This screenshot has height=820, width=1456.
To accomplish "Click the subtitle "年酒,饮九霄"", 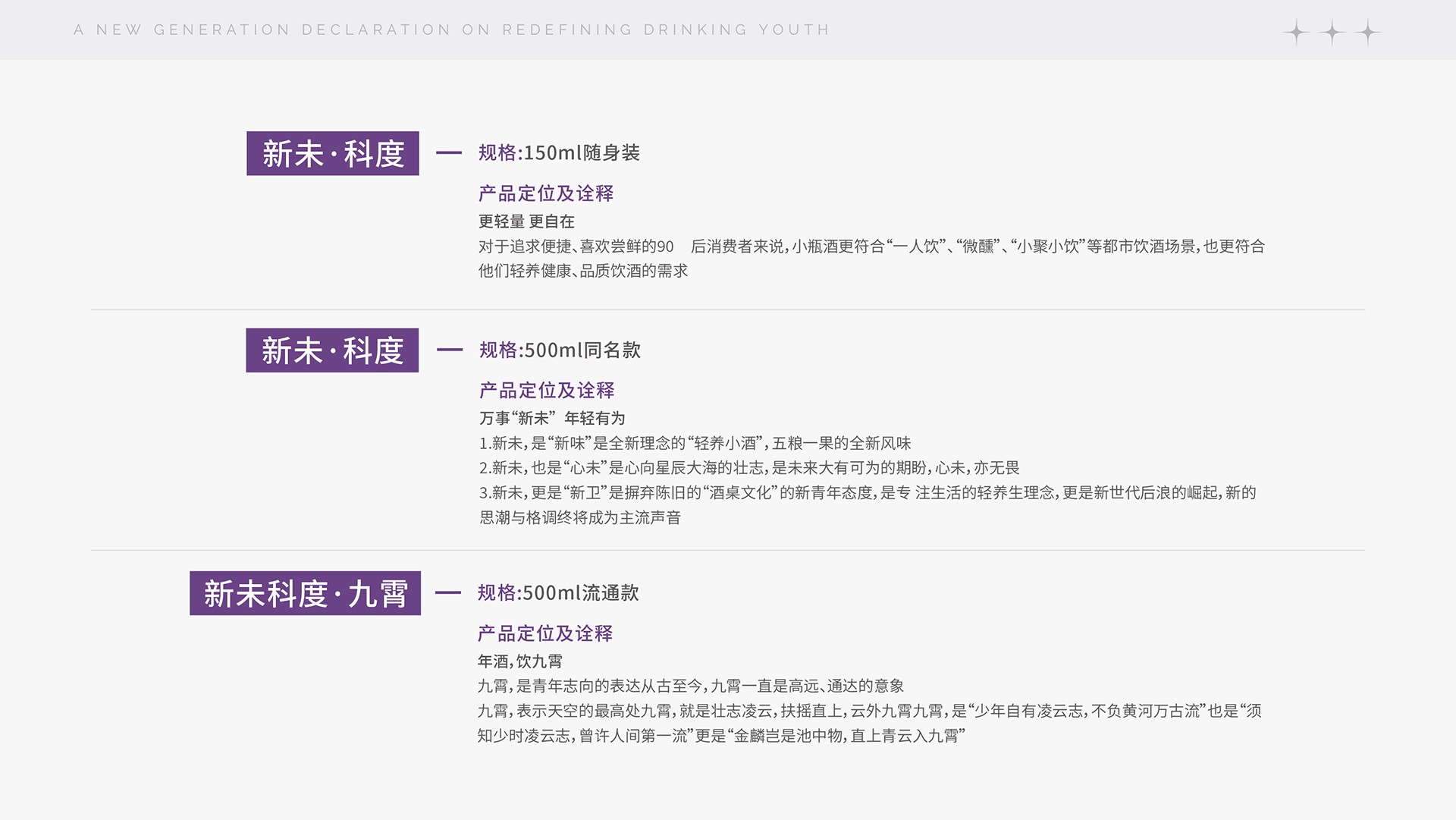I will 520,661.
